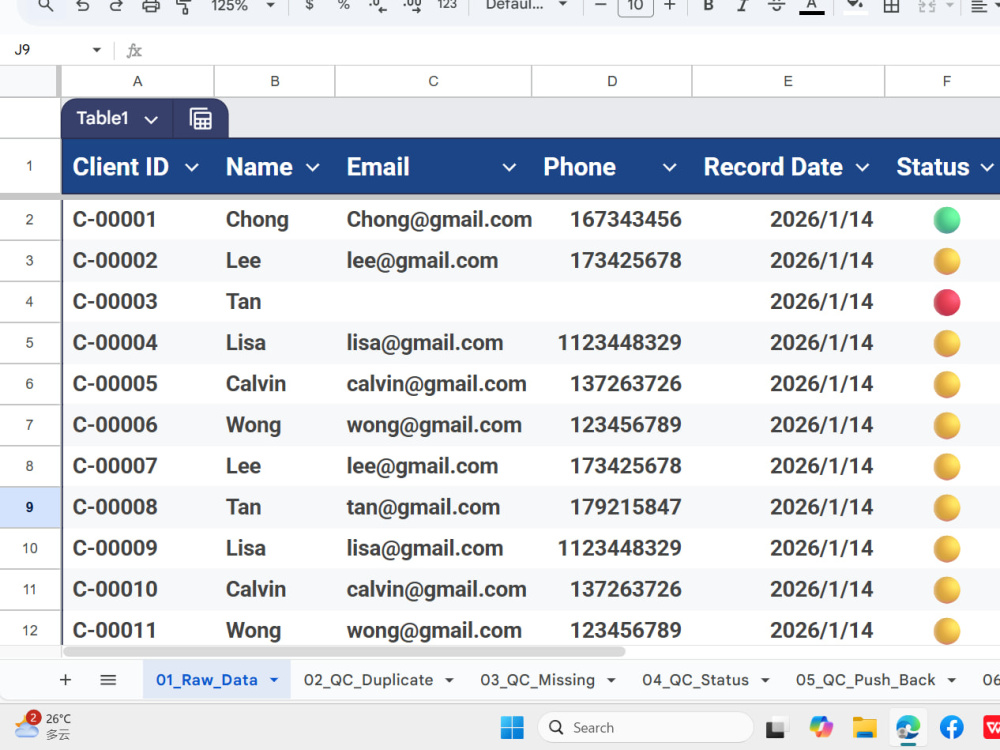This screenshot has height=750, width=1000.
Task: Click the table view calculator-grid icon
Action: pos(200,119)
